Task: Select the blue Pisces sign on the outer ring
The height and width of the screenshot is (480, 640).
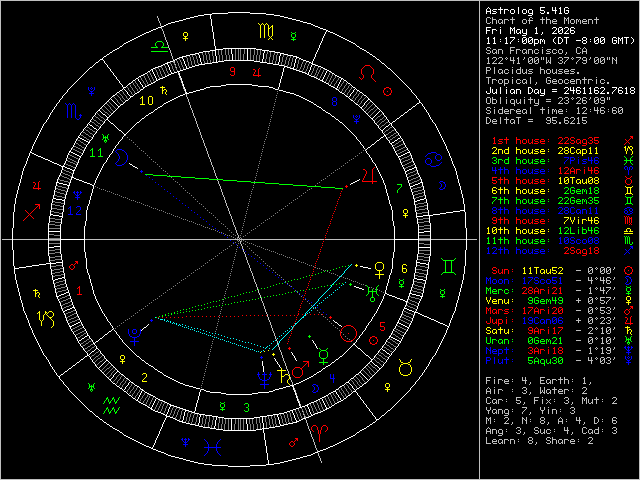Action: pos(213,447)
